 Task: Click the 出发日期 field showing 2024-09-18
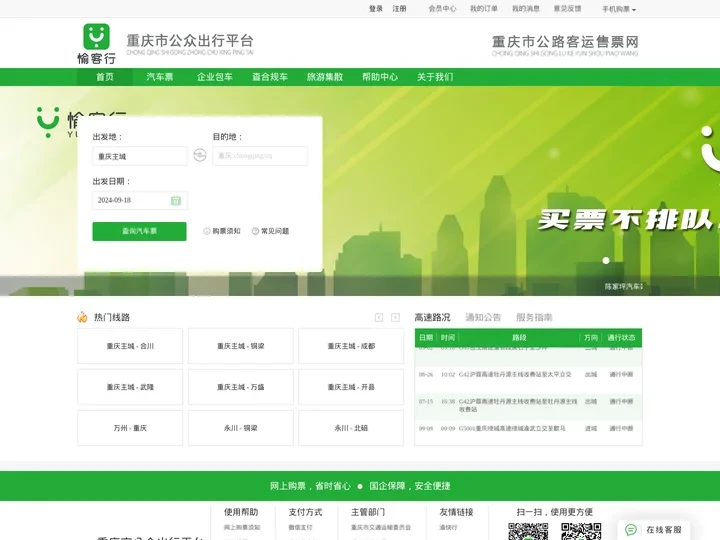tap(140, 200)
